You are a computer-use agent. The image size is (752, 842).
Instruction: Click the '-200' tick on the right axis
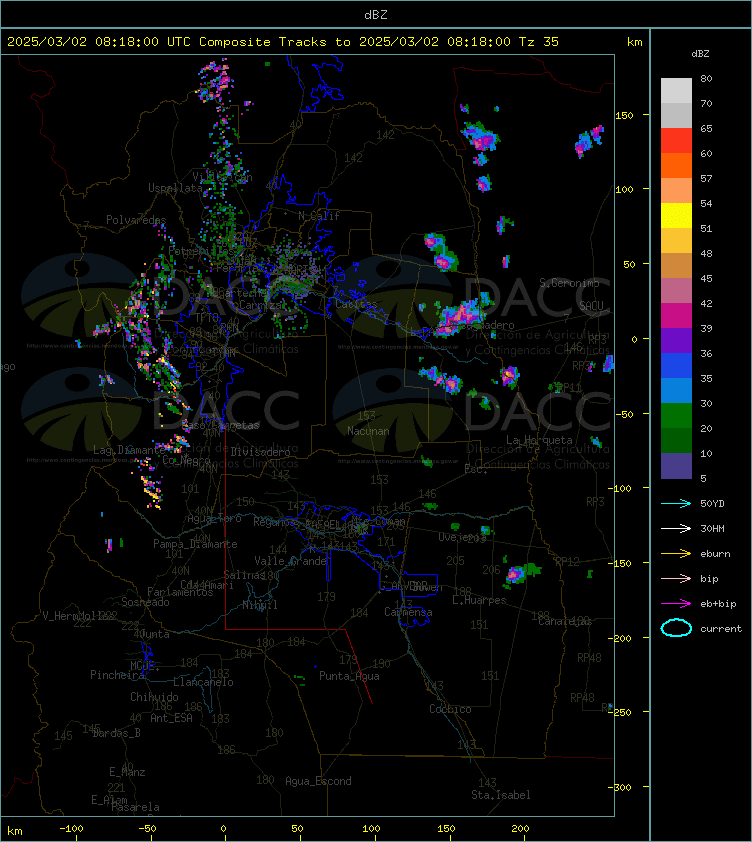click(620, 638)
